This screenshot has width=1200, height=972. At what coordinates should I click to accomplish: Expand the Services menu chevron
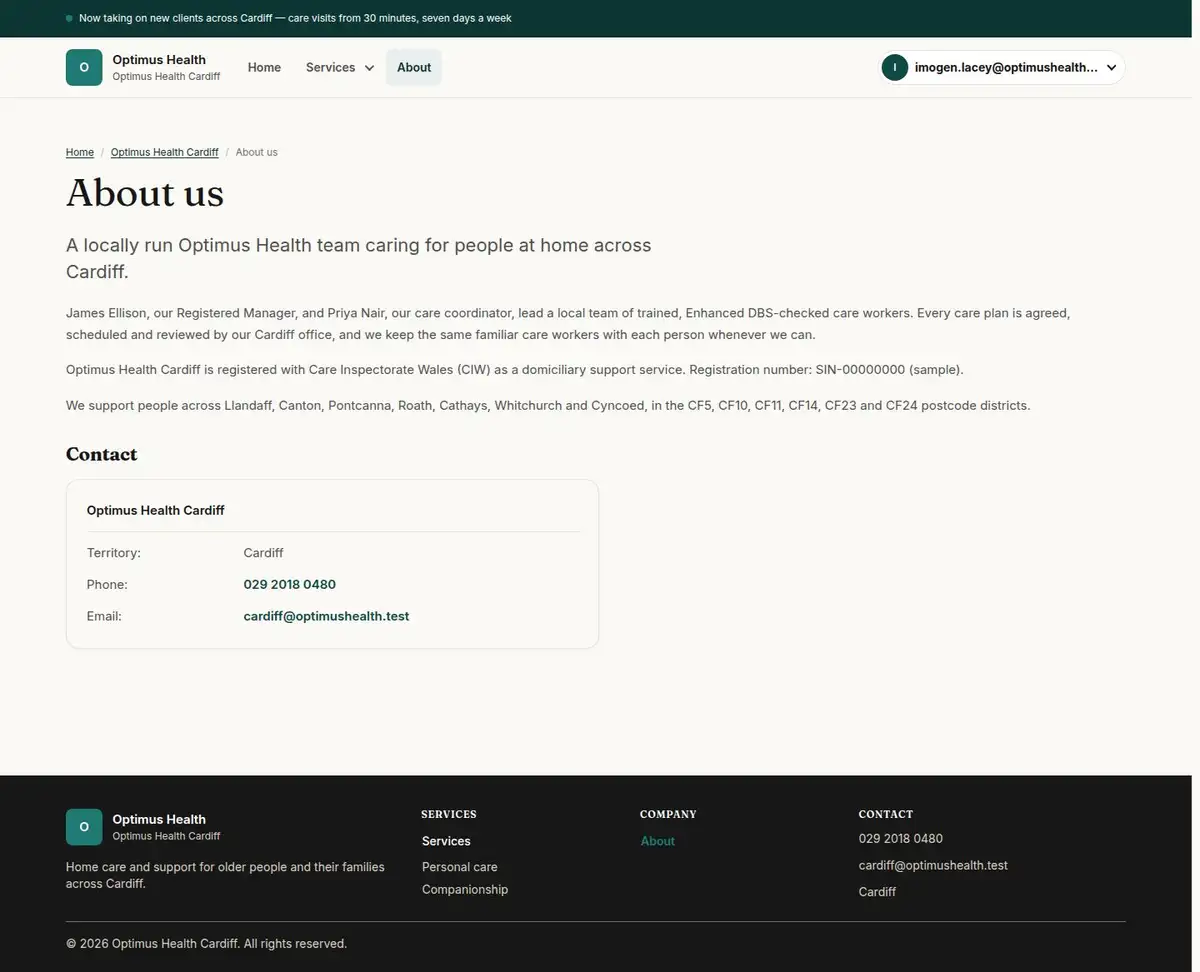369,68
